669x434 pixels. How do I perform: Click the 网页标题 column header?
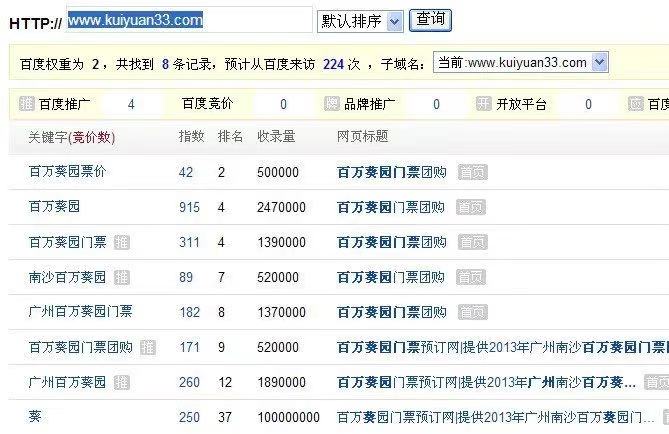coord(362,137)
